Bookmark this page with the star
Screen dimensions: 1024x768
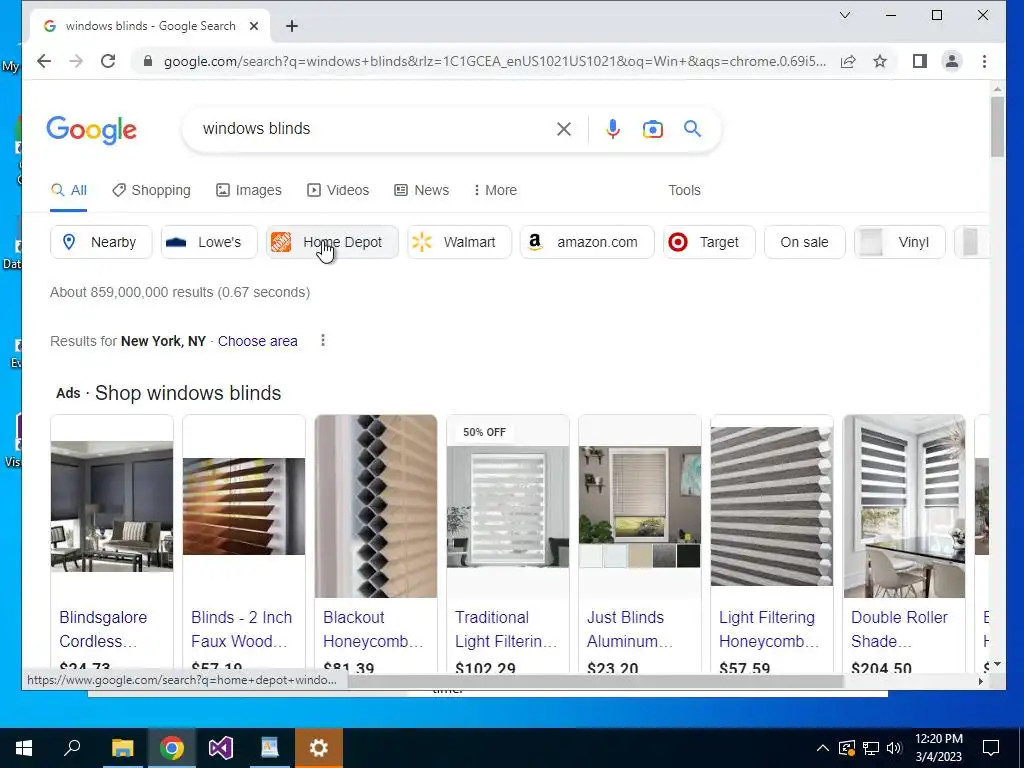880,61
